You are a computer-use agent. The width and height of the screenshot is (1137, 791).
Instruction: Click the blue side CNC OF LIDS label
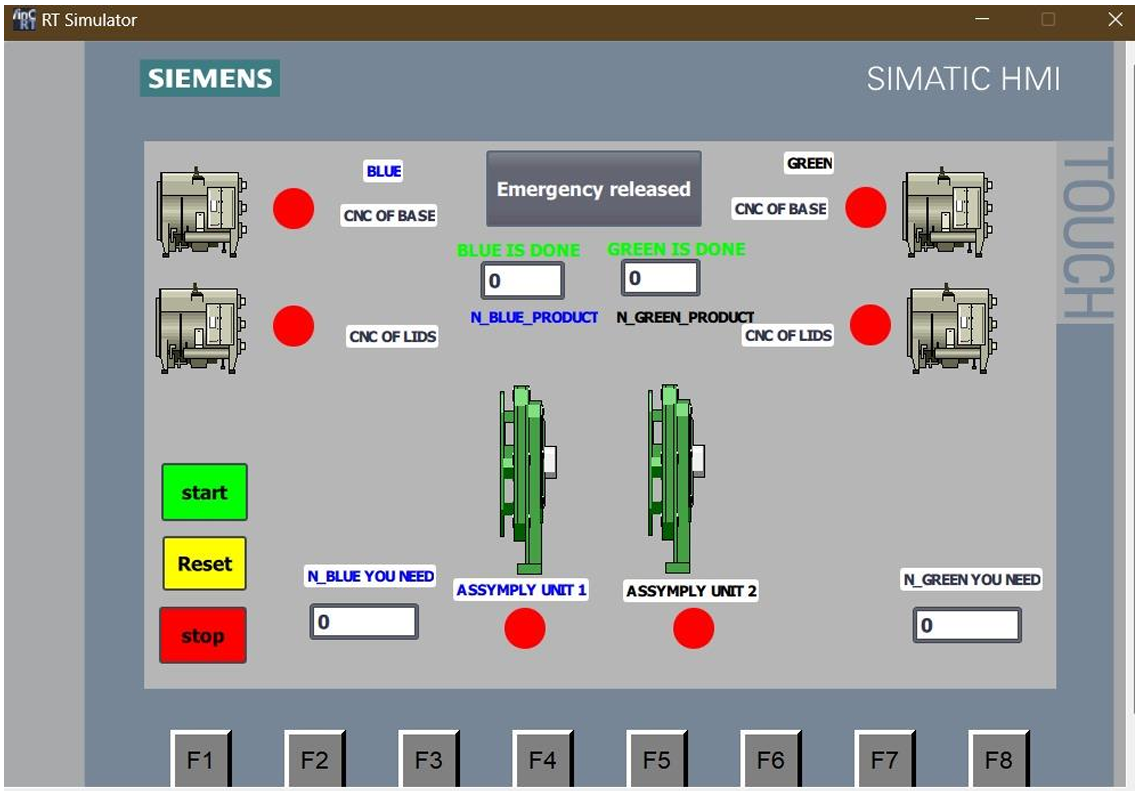[x=392, y=336]
